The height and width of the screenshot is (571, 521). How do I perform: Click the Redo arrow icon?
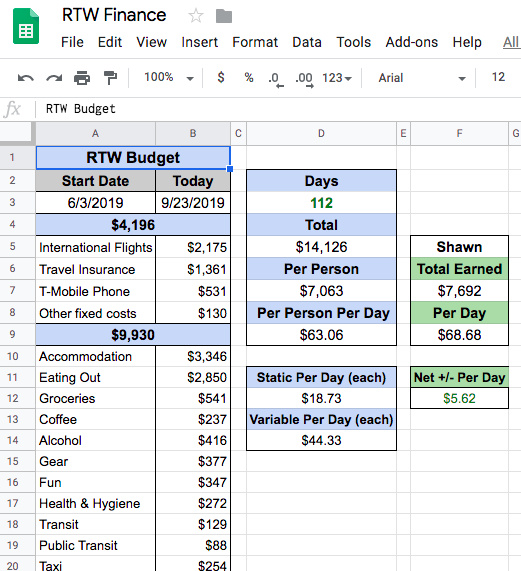(x=54, y=78)
